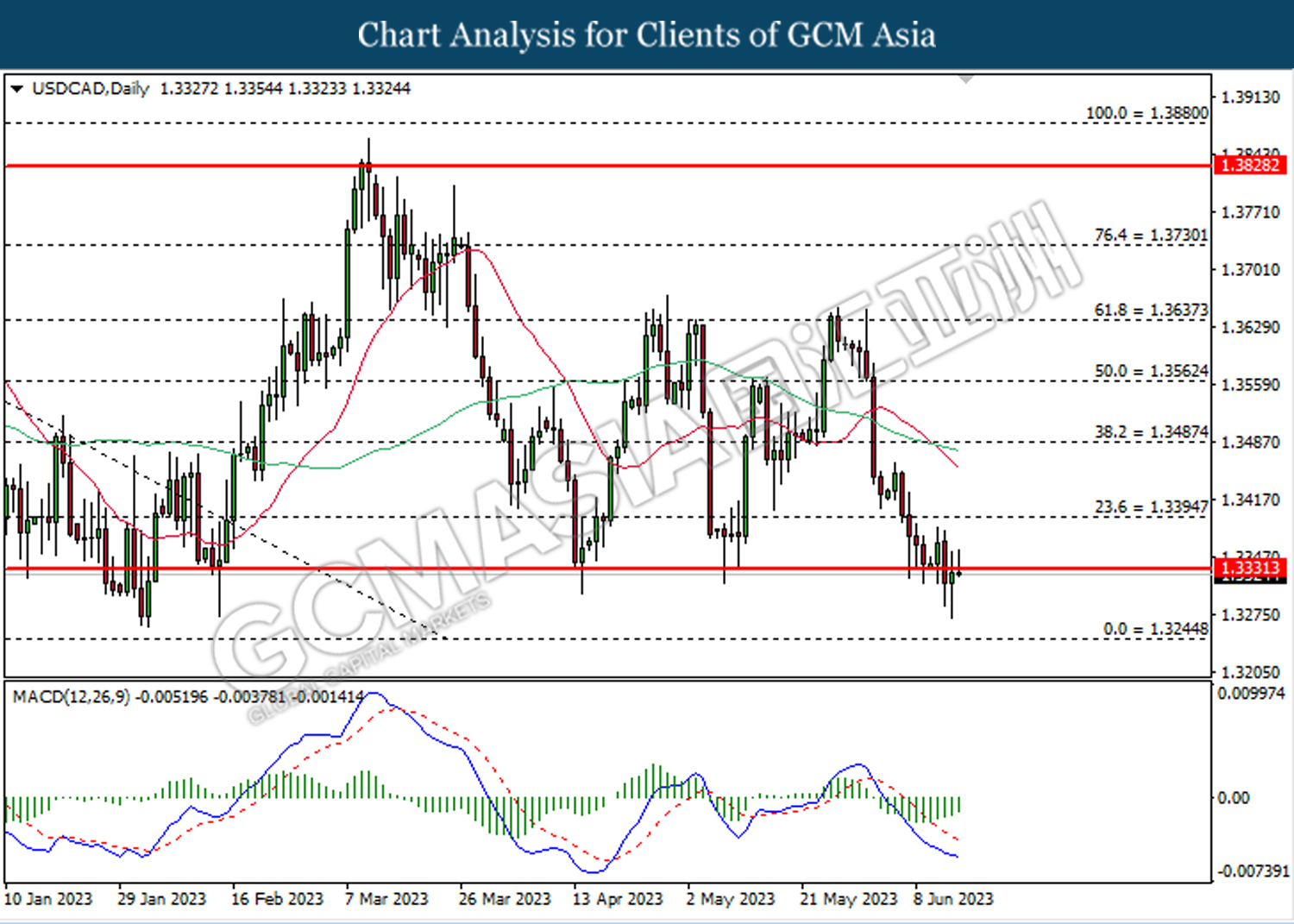The image size is (1294, 924).
Task: Click the 100.0 = 1.38800 Fibonacci label
Action: [1146, 113]
